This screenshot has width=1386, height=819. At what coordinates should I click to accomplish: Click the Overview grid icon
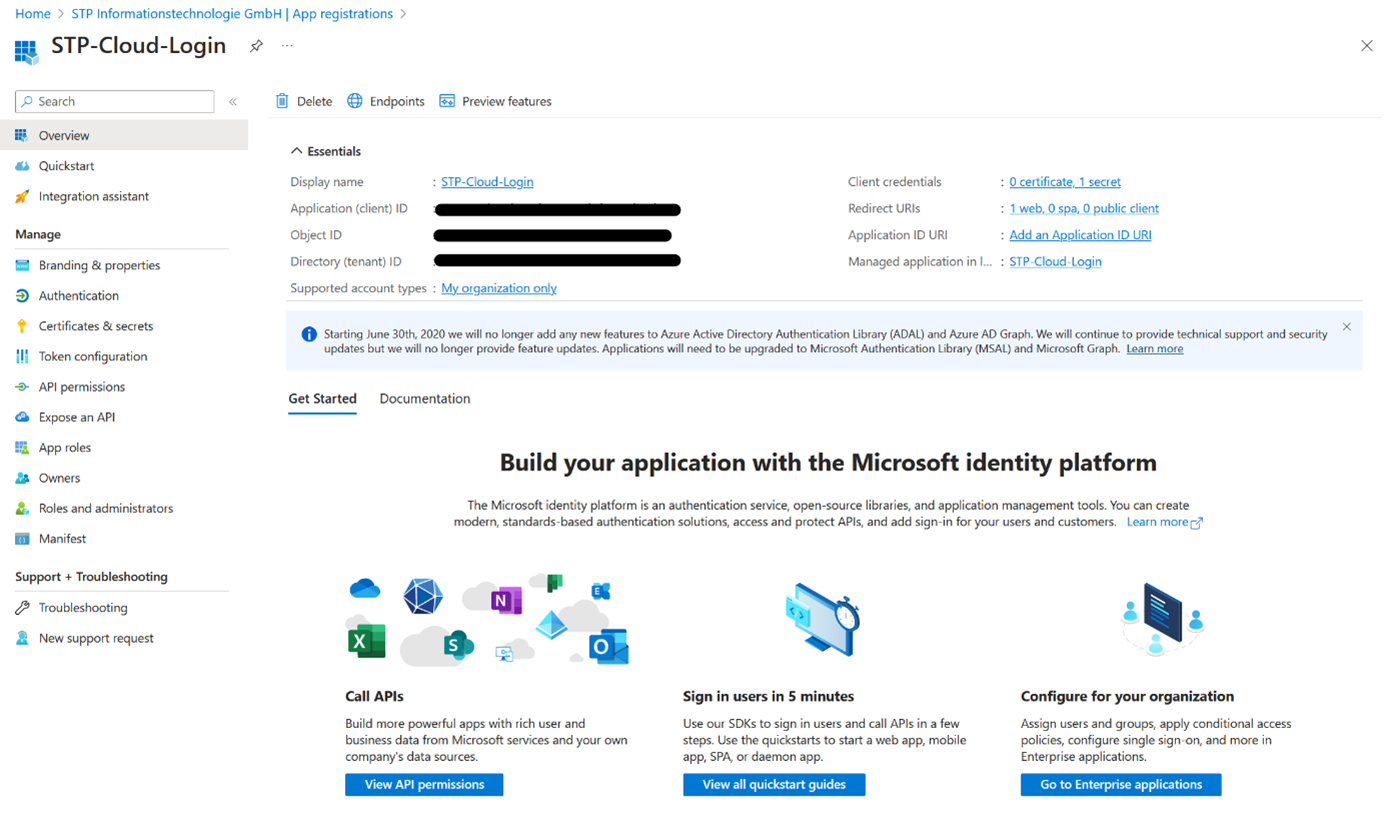22,135
